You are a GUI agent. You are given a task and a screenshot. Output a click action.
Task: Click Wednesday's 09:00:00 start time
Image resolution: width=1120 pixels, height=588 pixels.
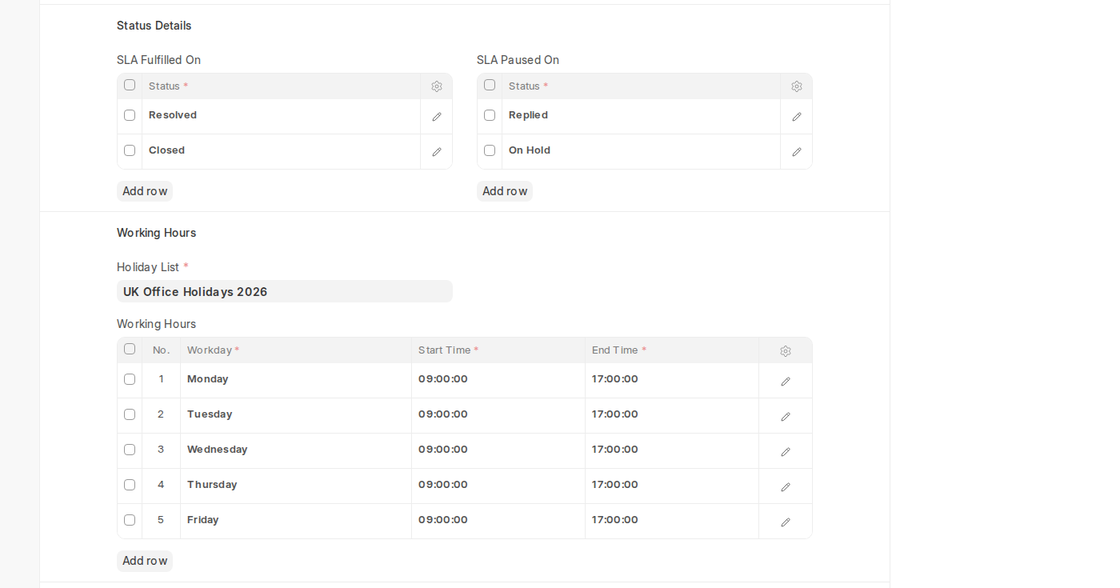[x=498, y=449]
